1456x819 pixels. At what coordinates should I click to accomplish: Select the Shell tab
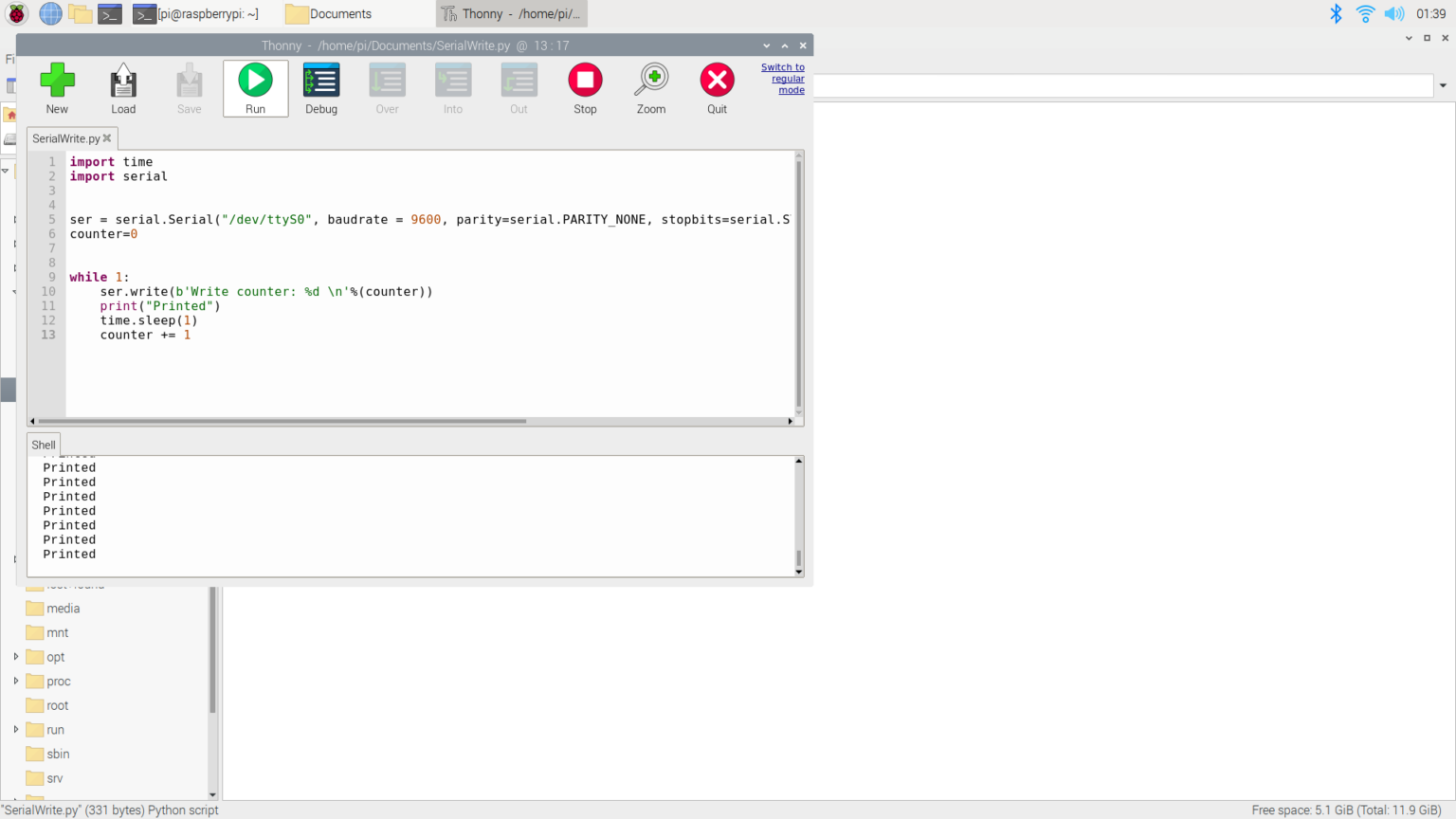pyautogui.click(x=44, y=445)
